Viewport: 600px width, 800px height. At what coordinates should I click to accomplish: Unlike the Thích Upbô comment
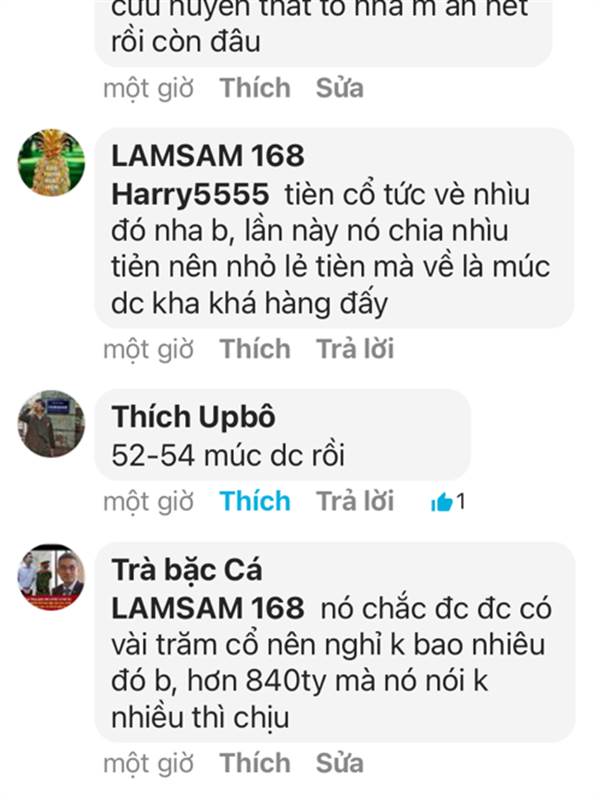tap(255, 501)
